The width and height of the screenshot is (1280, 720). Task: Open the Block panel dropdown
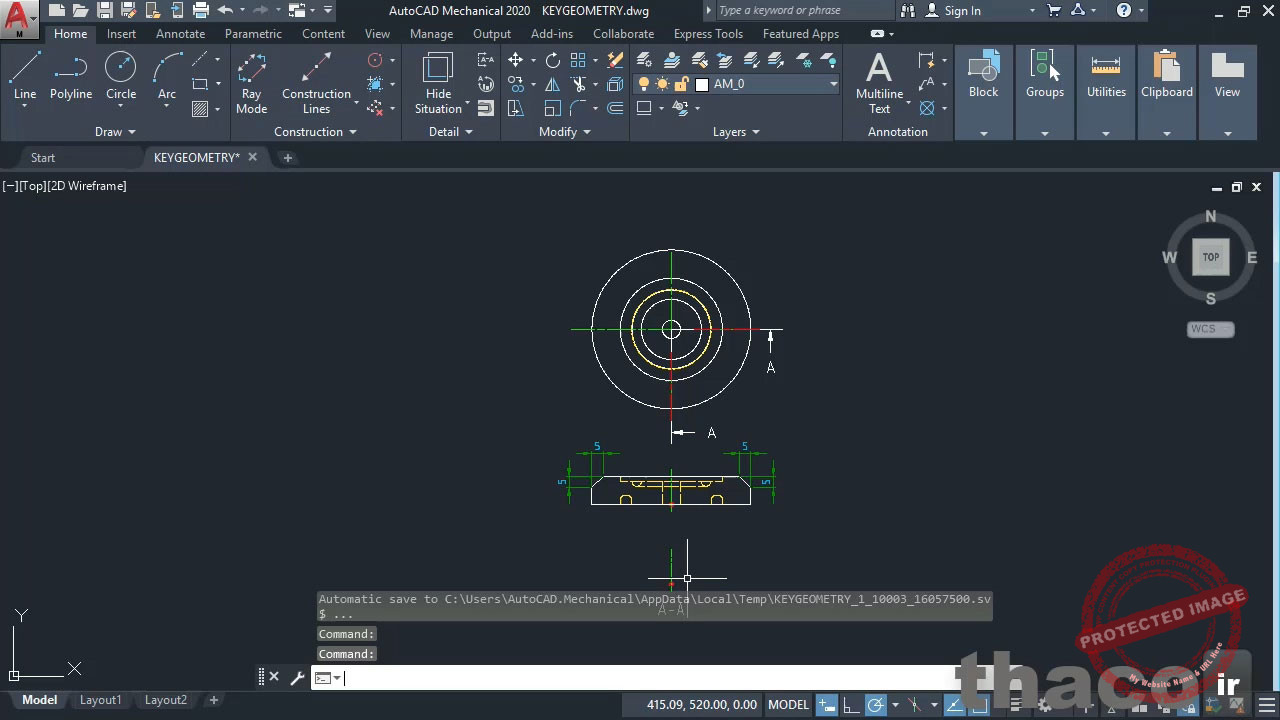pyautogui.click(x=984, y=133)
